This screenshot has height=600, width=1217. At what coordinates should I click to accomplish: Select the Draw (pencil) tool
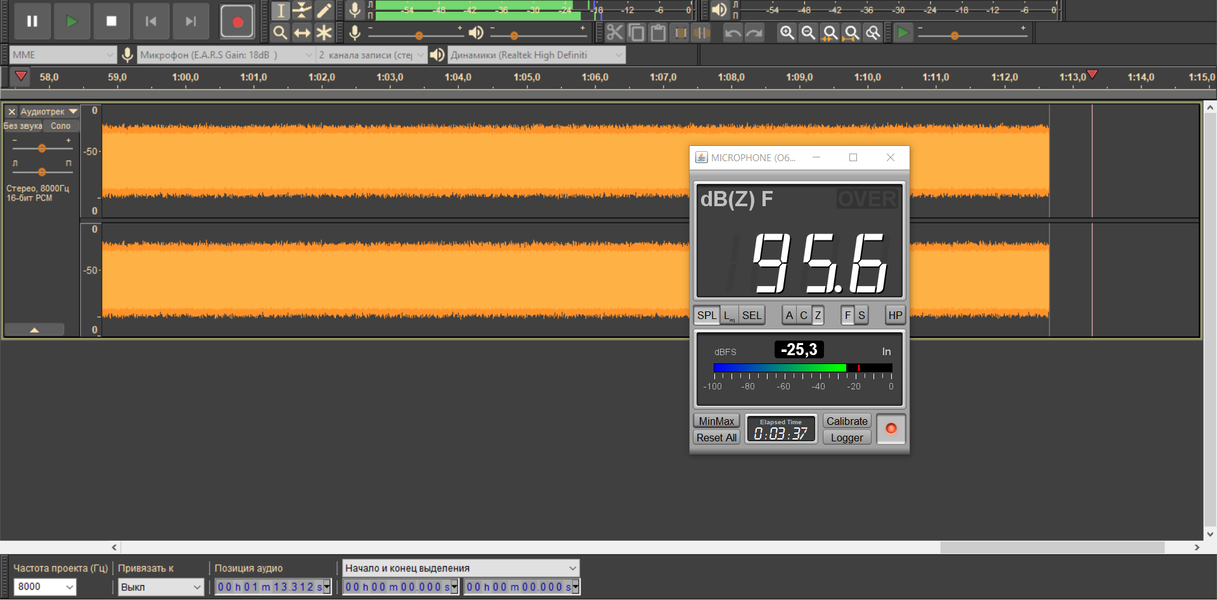pos(324,10)
